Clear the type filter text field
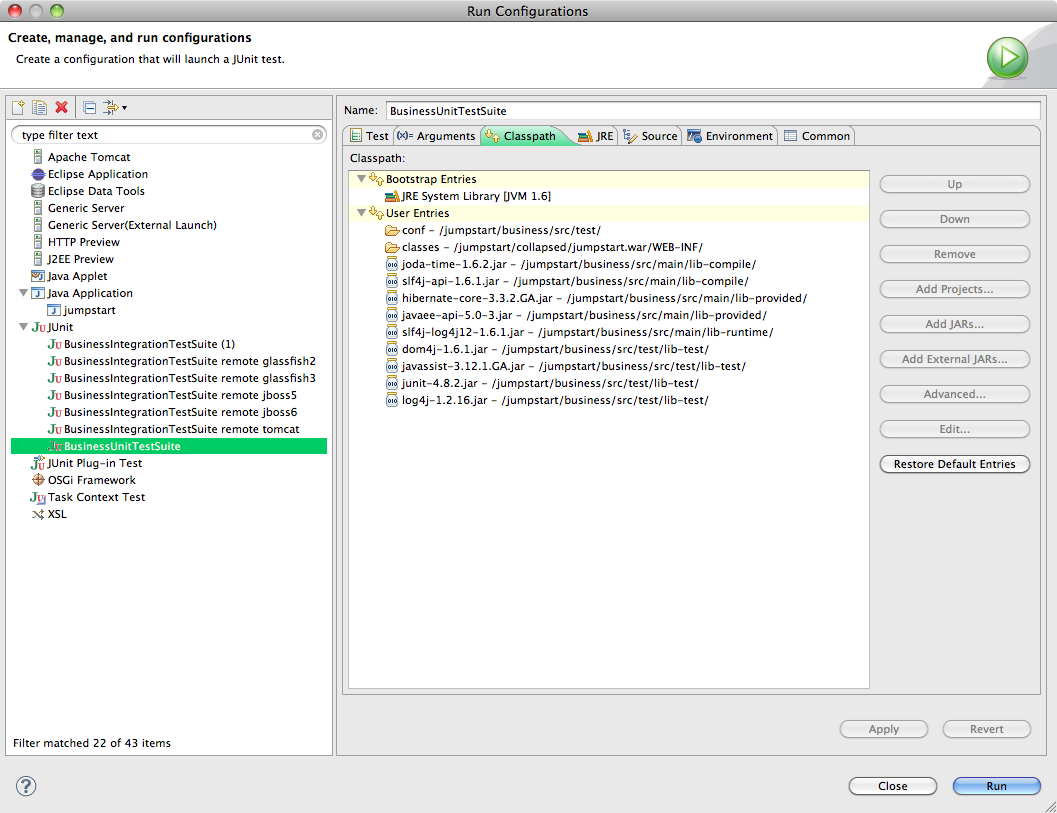Viewport: 1057px width, 813px height. [x=318, y=135]
